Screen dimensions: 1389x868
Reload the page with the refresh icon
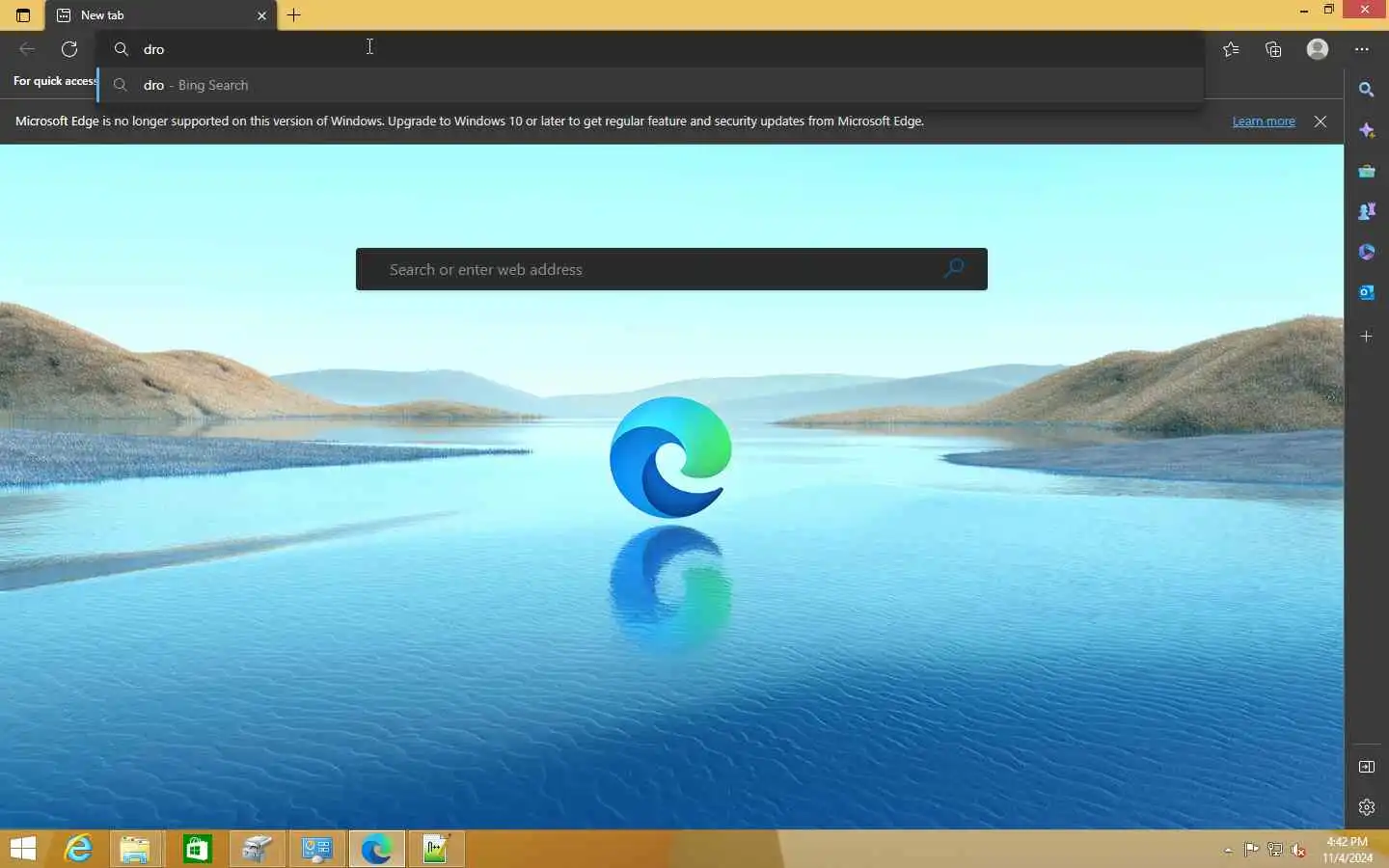click(x=69, y=49)
